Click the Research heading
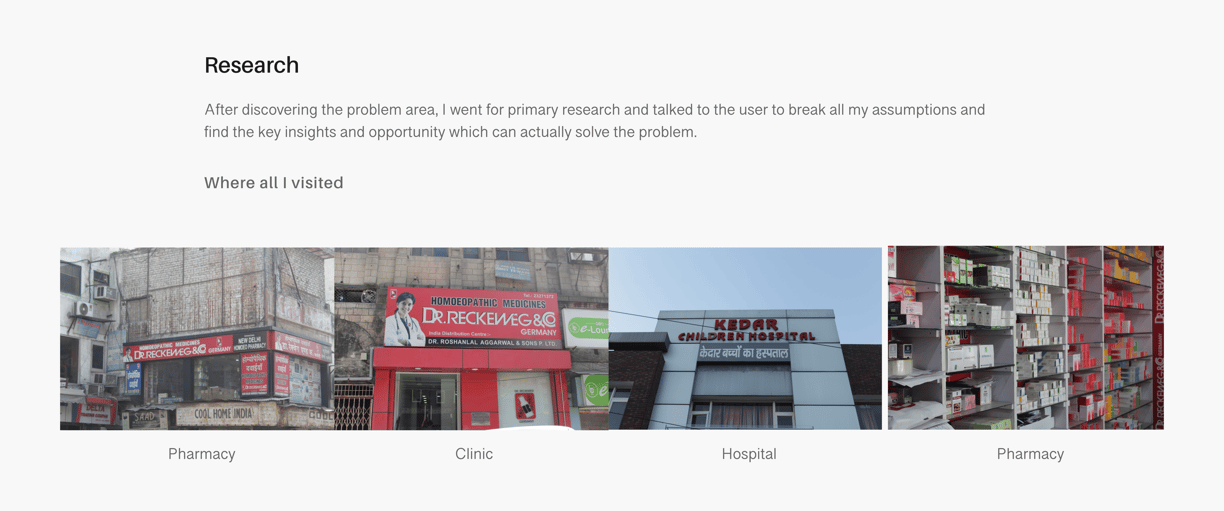The width and height of the screenshot is (1224, 511). tap(251, 65)
